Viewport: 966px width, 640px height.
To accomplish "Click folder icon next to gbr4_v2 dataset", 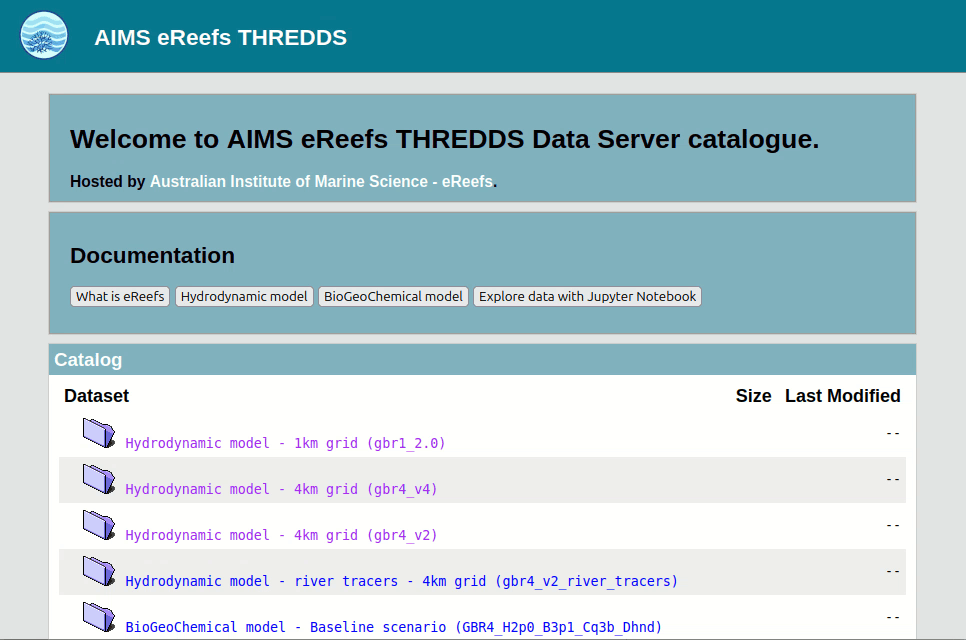I will point(99,525).
